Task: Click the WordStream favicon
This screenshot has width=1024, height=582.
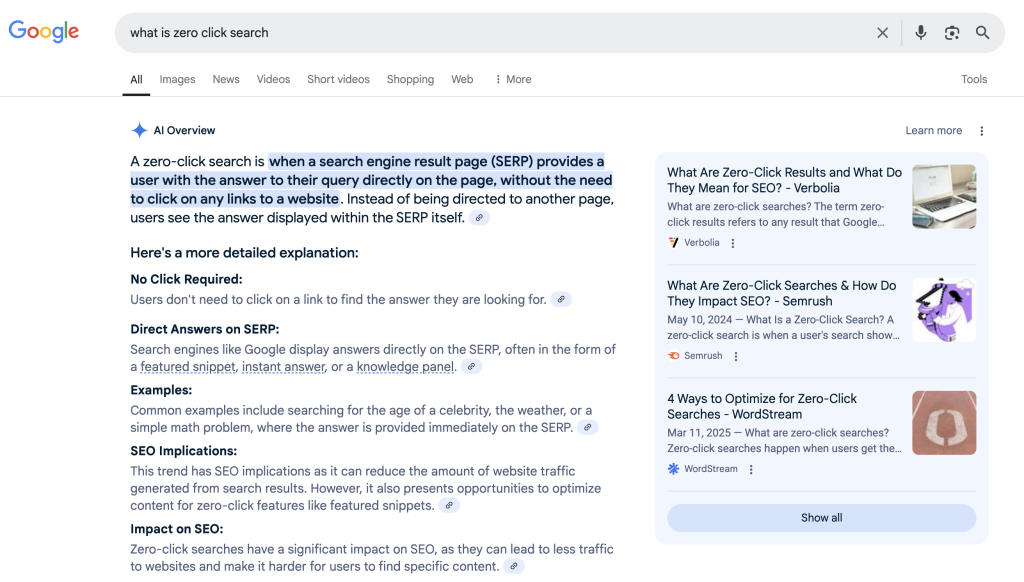Action: [673, 468]
